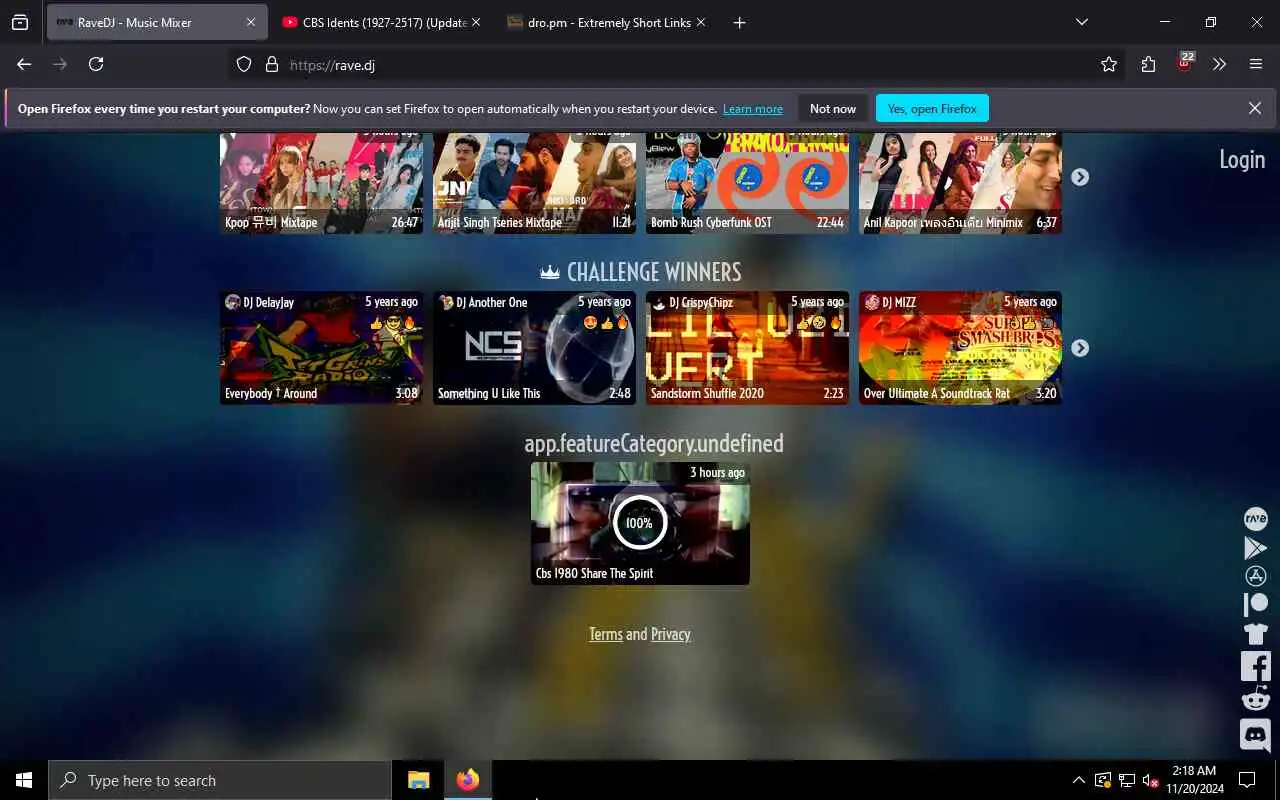Open the Privacy link
Viewport: 1280px width, 800px height.
coord(670,634)
